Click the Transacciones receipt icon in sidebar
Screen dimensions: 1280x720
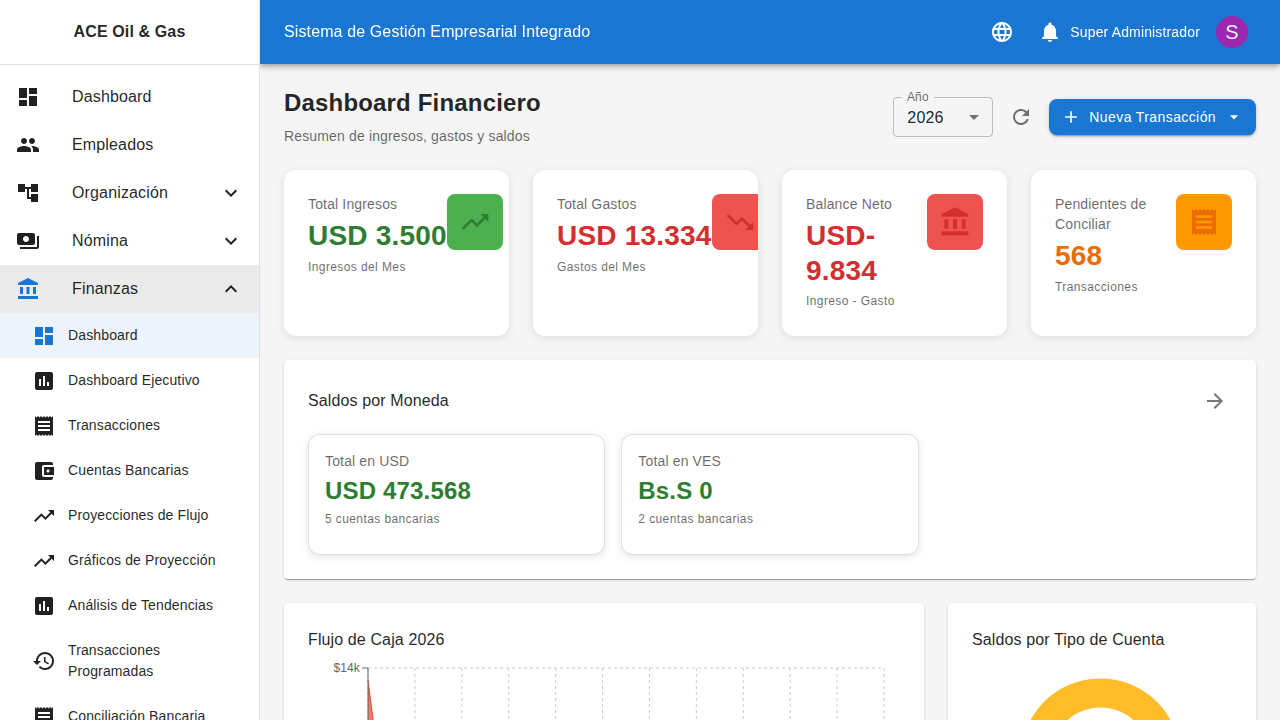coord(44,425)
